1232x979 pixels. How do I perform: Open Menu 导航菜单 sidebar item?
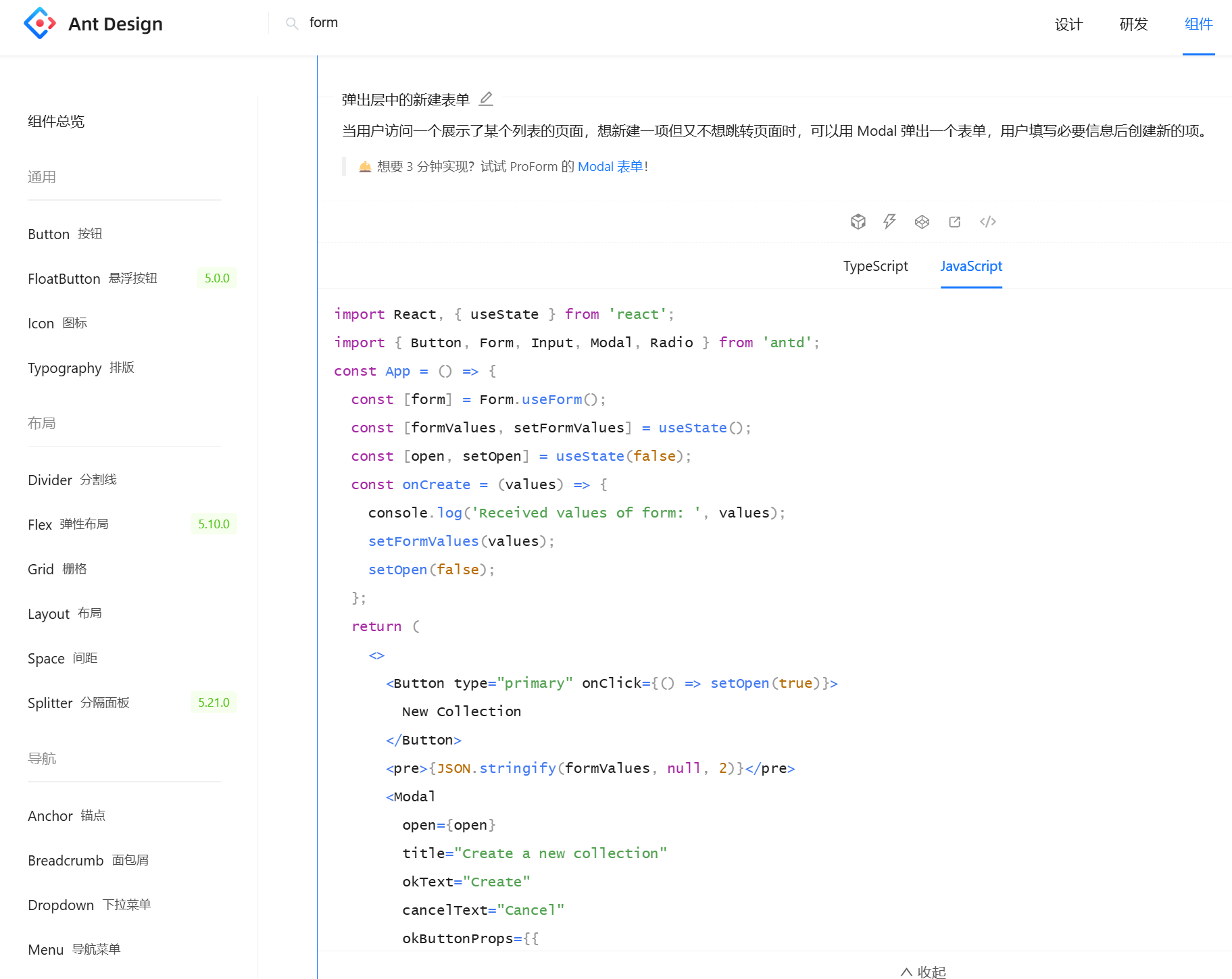pyautogui.click(x=74, y=949)
